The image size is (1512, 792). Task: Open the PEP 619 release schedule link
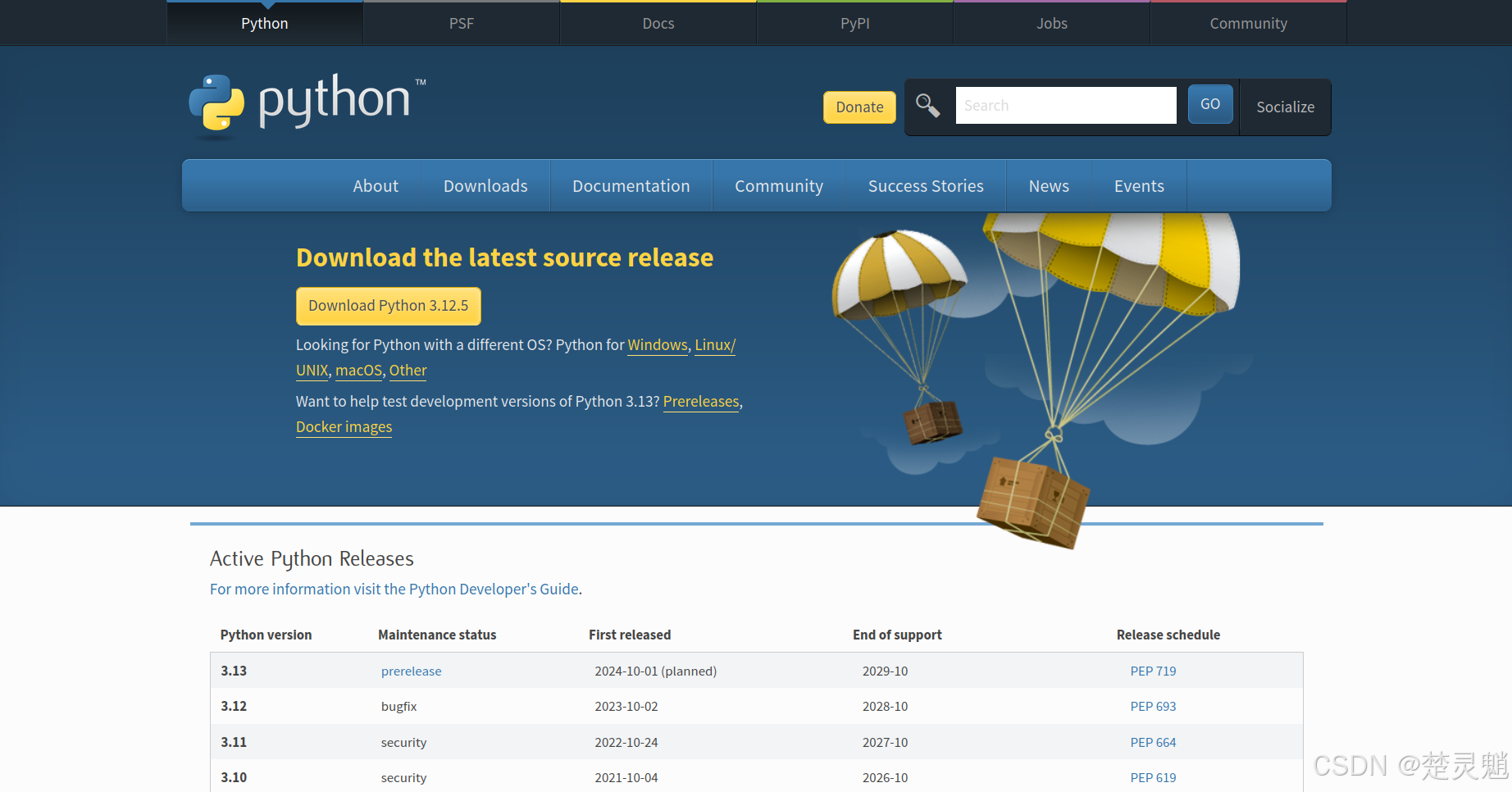pyautogui.click(x=1153, y=778)
